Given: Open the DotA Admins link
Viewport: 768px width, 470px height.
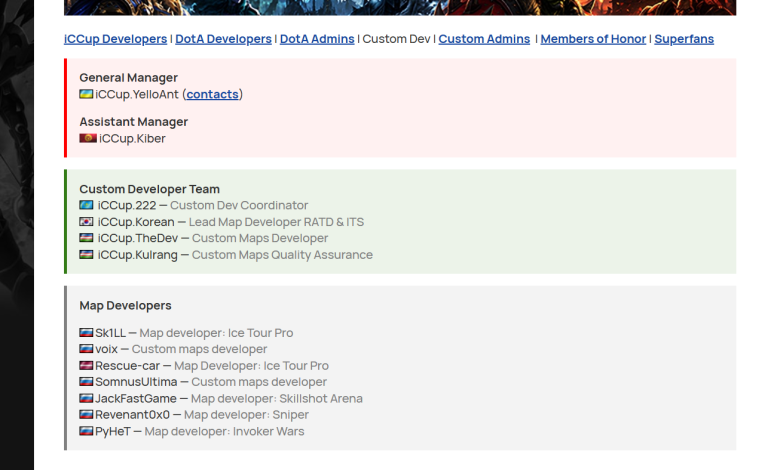Looking at the screenshot, I should (x=317, y=39).
